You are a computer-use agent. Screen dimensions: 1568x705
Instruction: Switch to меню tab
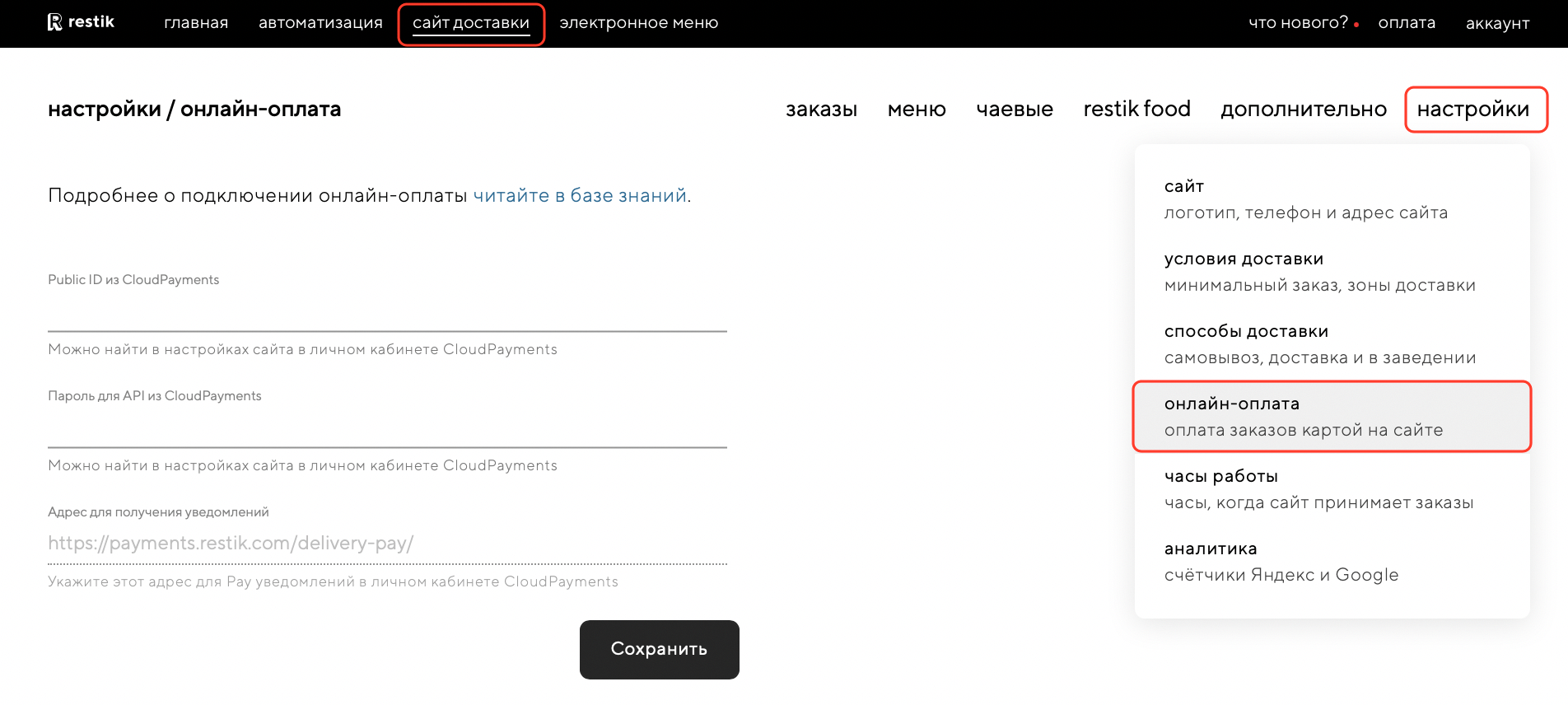917,110
